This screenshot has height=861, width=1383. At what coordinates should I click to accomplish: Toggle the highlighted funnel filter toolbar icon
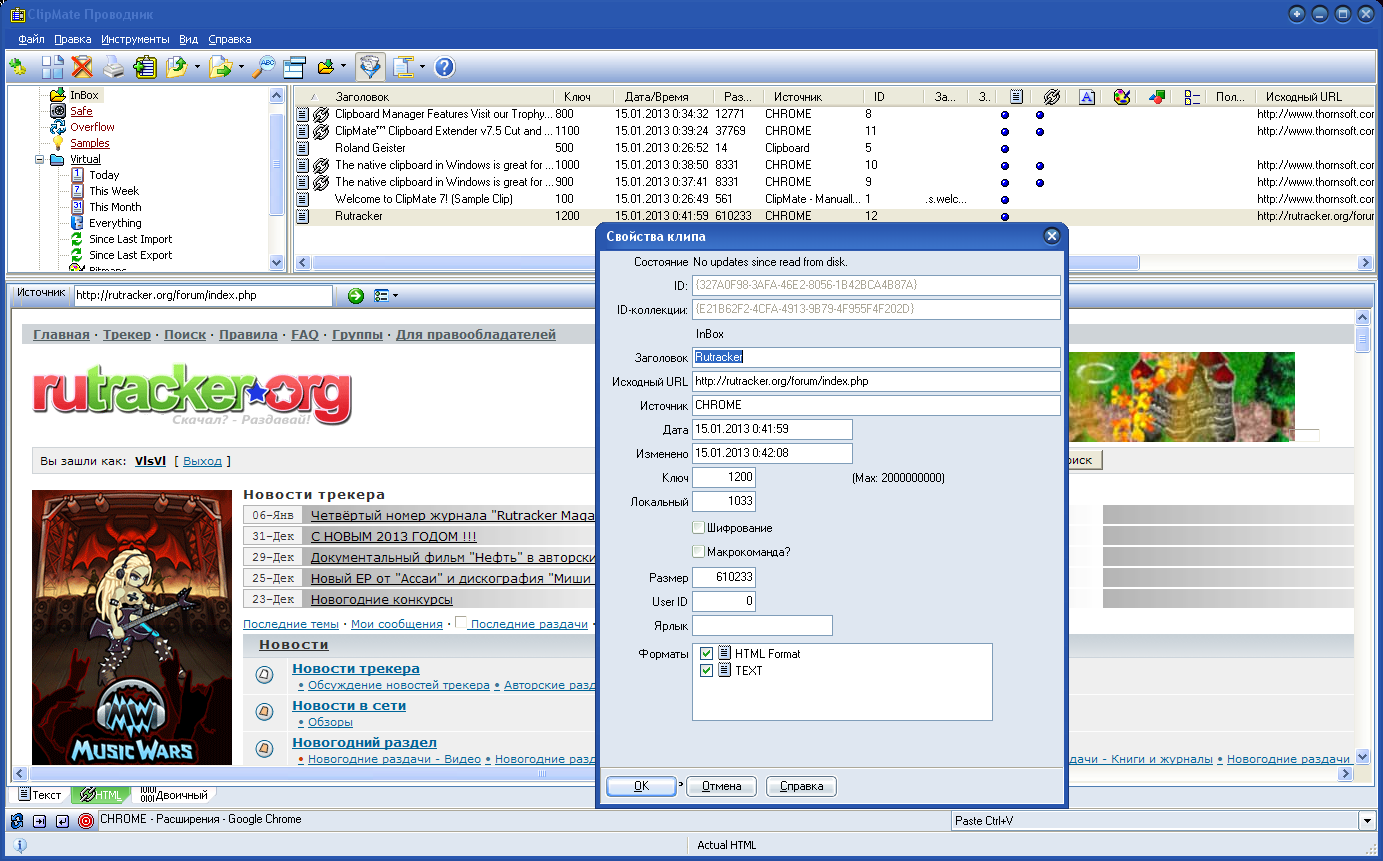370,67
